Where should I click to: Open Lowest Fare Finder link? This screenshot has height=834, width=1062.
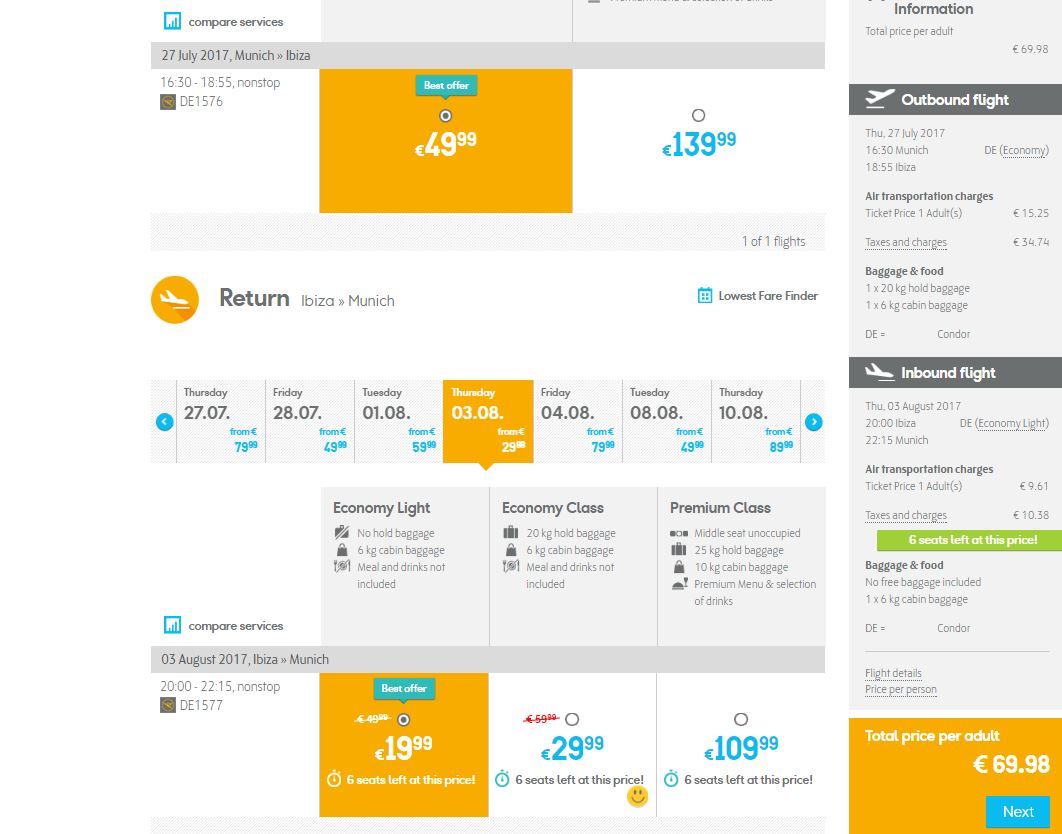(x=768, y=295)
